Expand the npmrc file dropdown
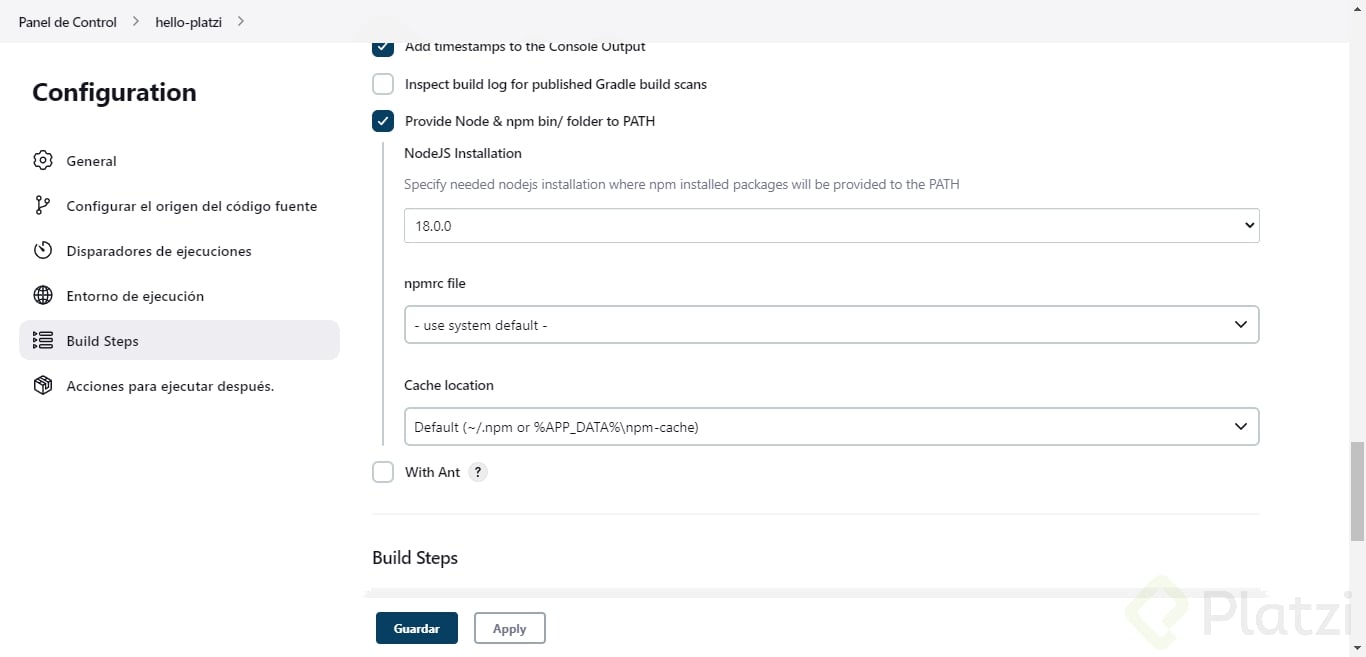 tap(831, 325)
